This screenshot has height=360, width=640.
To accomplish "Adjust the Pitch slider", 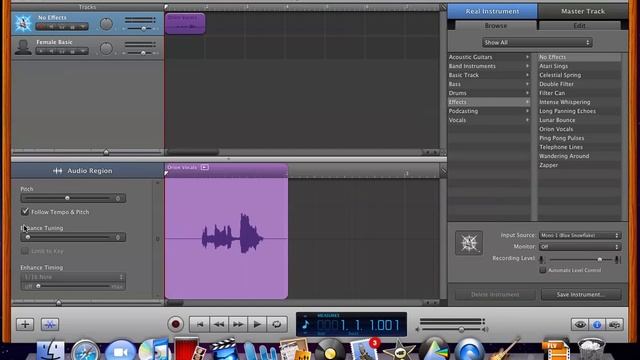I will (67, 198).
